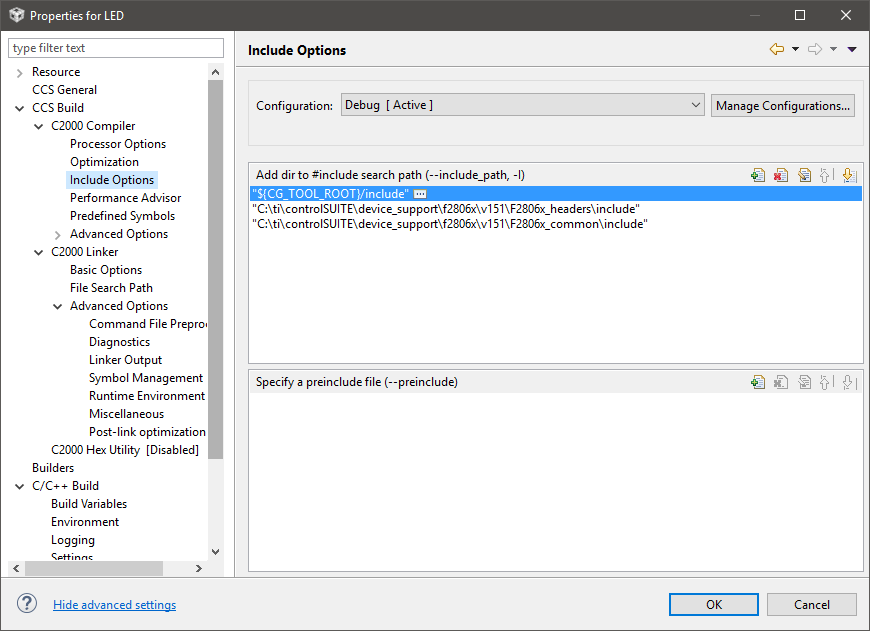Go back using the yellow arrow
Image resolution: width=870 pixels, height=631 pixels.
pyautogui.click(x=776, y=49)
